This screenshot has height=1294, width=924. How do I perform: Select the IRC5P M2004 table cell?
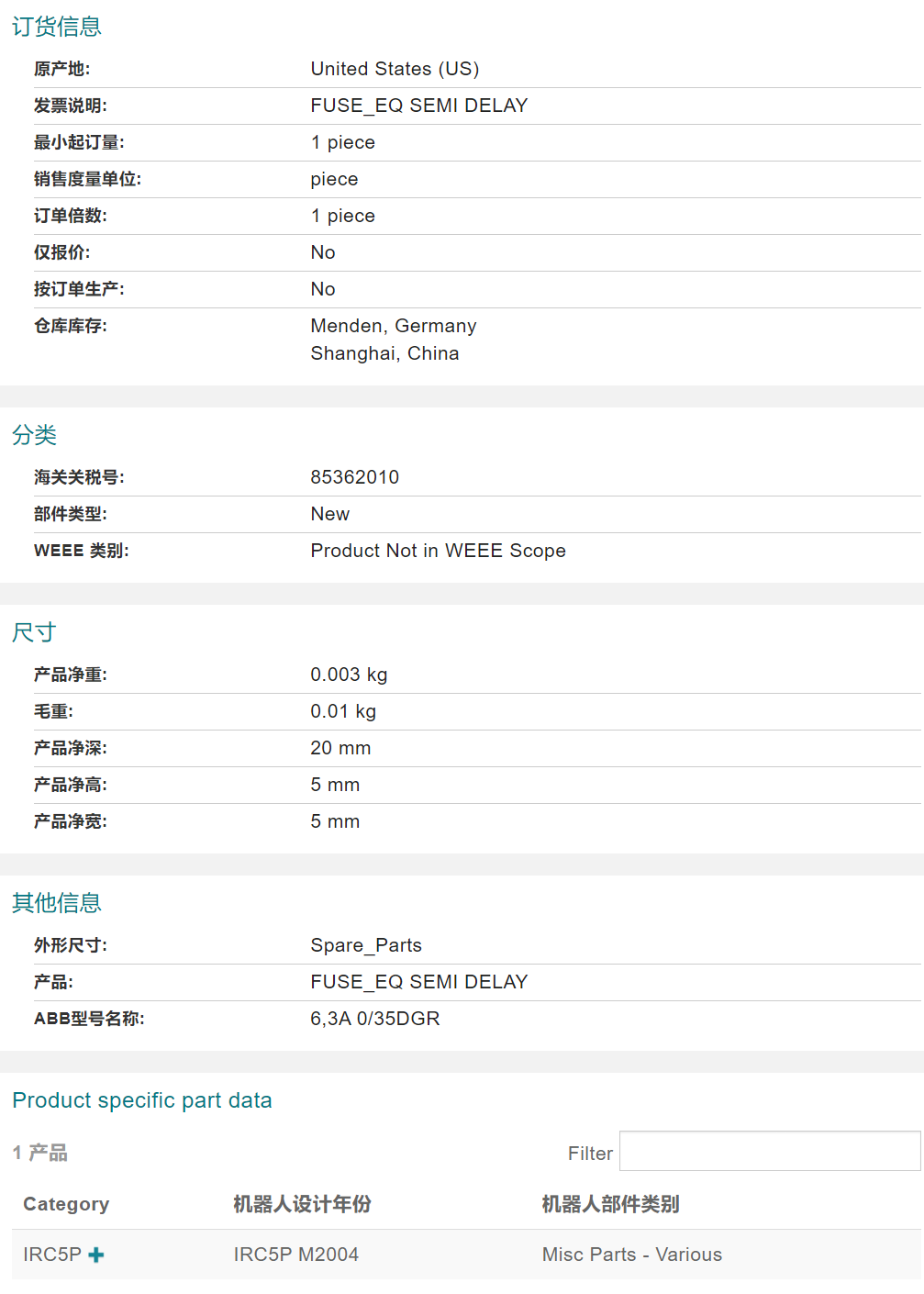click(x=295, y=1255)
